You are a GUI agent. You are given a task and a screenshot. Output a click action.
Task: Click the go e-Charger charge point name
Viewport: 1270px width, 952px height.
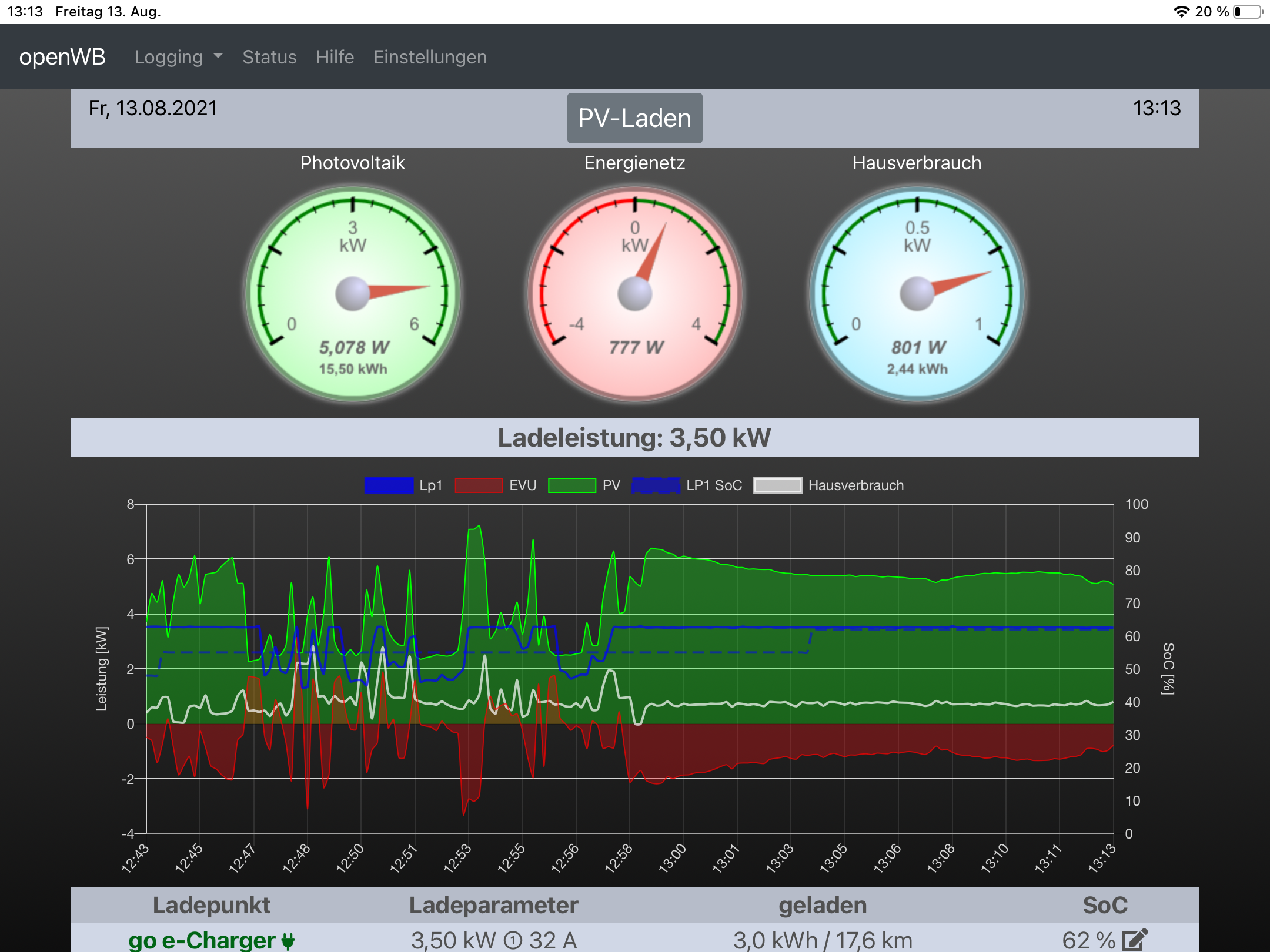pyautogui.click(x=202, y=940)
